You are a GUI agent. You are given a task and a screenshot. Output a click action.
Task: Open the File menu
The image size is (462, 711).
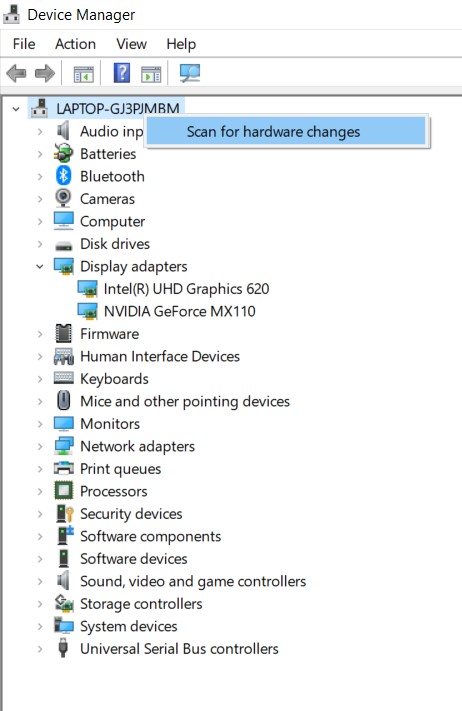pos(24,44)
